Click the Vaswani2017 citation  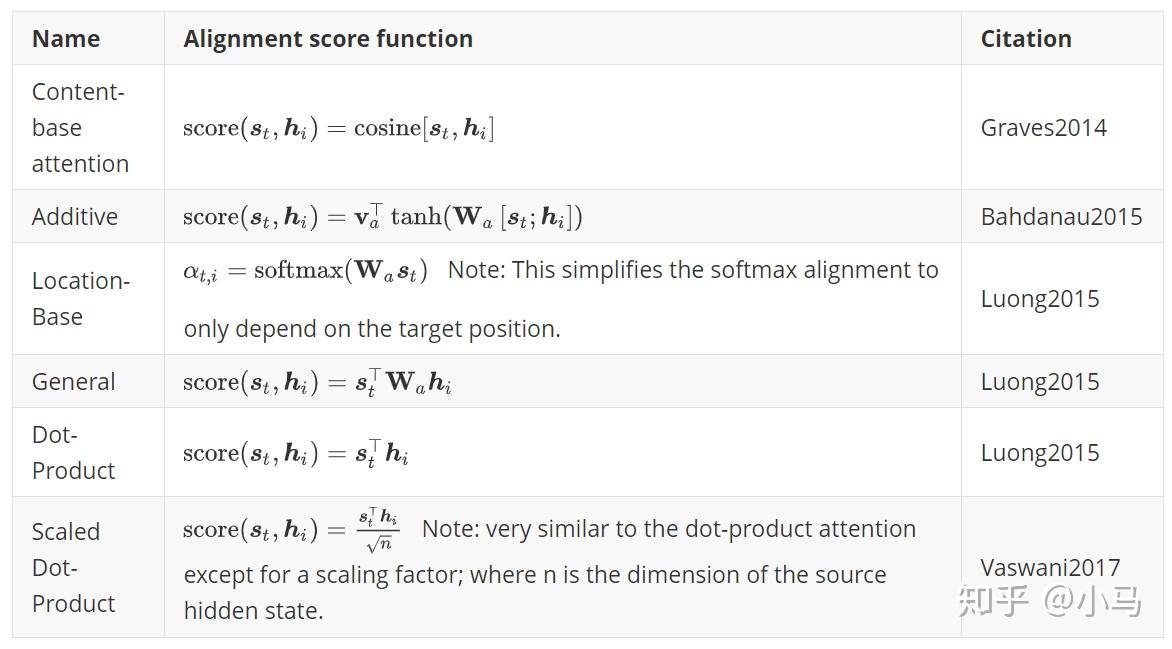[x=1050, y=568]
